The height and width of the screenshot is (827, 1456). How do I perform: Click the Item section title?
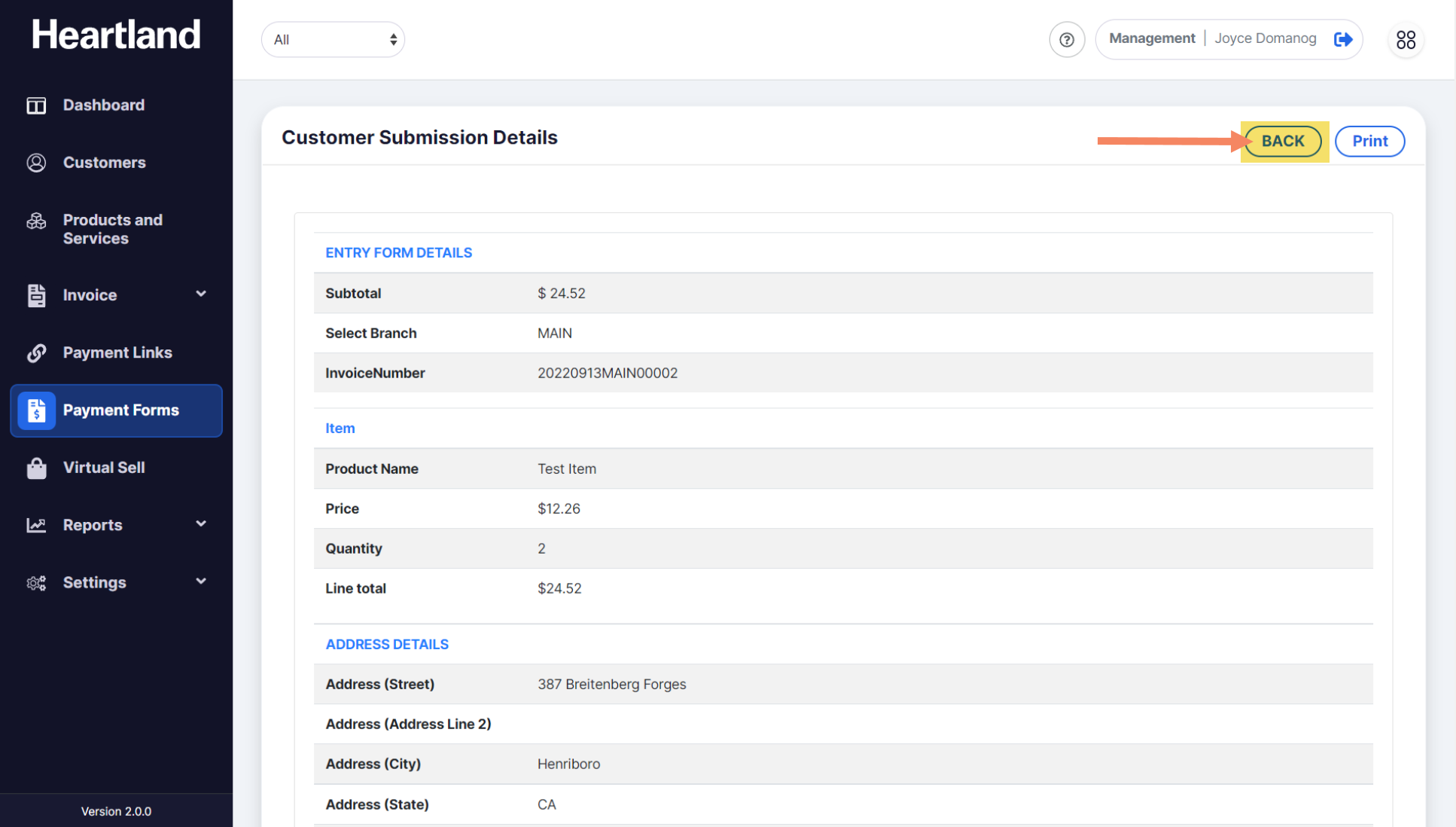pos(340,429)
